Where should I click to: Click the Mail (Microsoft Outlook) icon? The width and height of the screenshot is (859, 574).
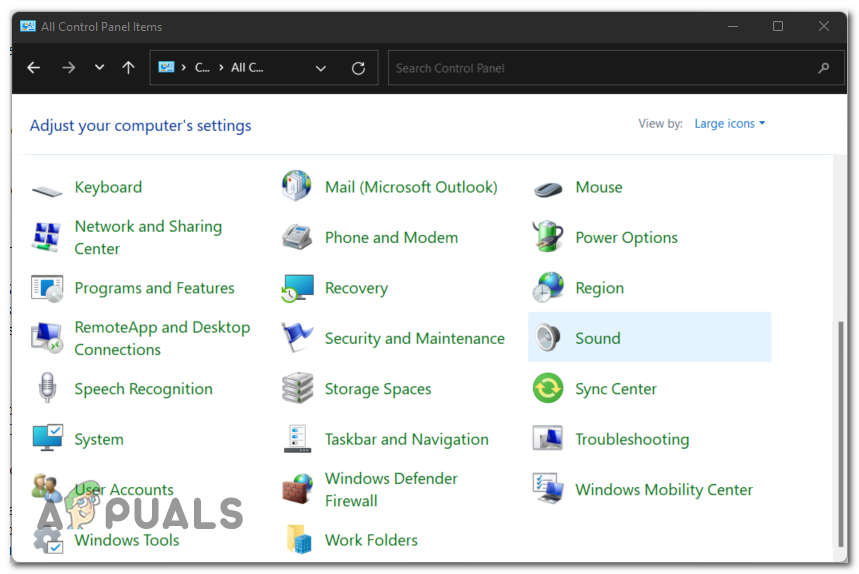click(x=297, y=186)
